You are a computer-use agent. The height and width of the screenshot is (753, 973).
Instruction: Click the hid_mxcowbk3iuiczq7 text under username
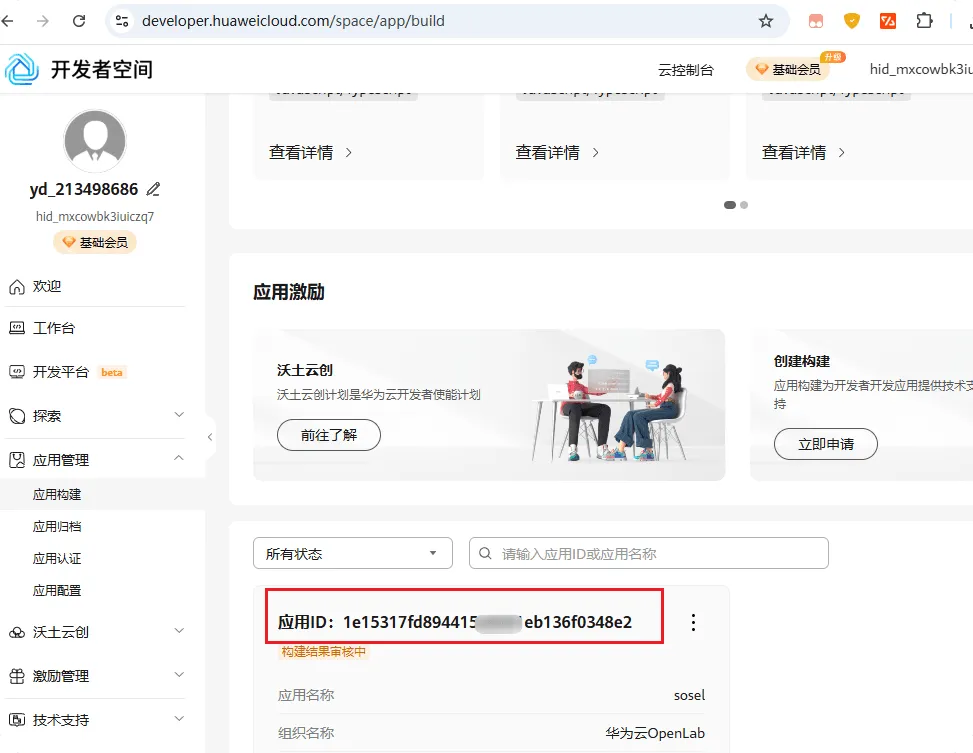click(x=95, y=217)
